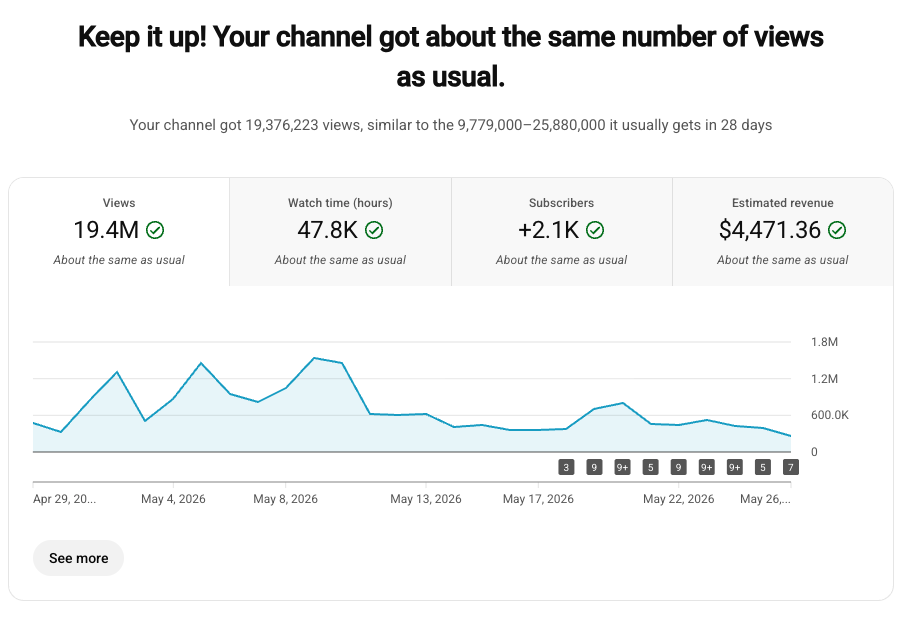Click the highest peak on the views chart

pos(314,358)
